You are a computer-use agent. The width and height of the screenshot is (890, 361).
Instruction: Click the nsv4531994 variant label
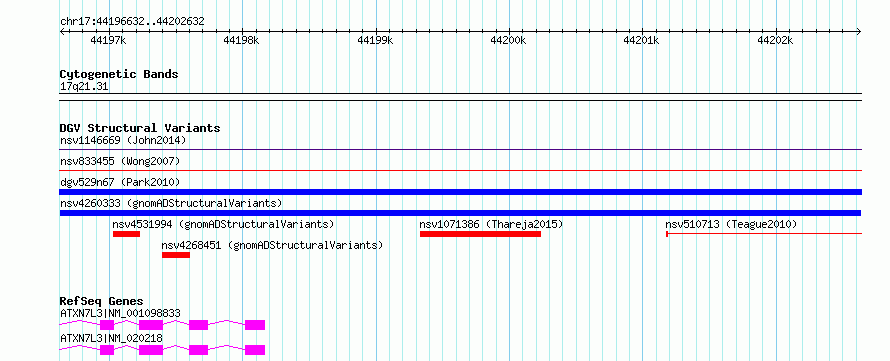(224, 224)
